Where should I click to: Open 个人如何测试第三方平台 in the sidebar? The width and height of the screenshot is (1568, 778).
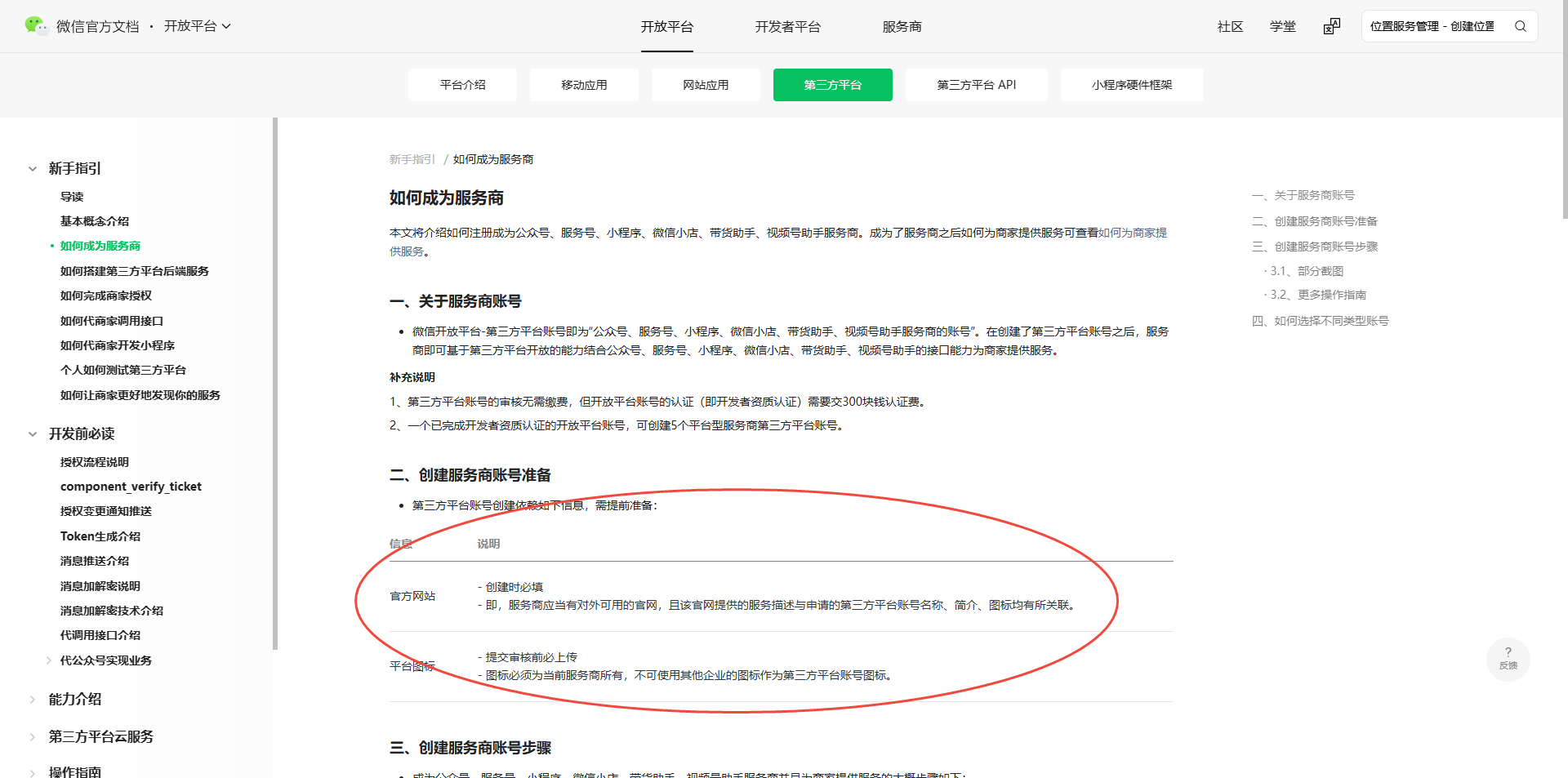(x=123, y=370)
